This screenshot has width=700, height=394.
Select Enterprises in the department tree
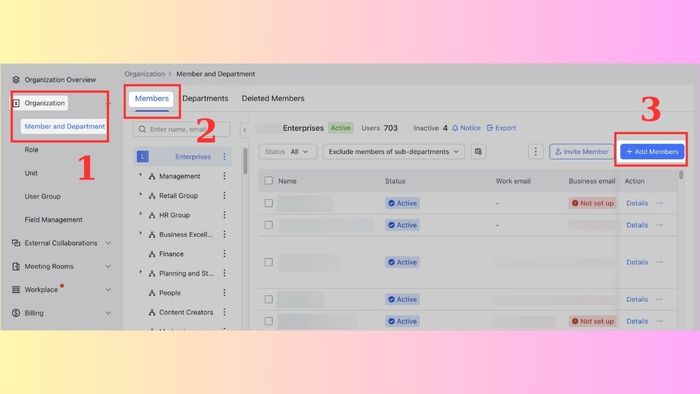pyautogui.click(x=183, y=157)
